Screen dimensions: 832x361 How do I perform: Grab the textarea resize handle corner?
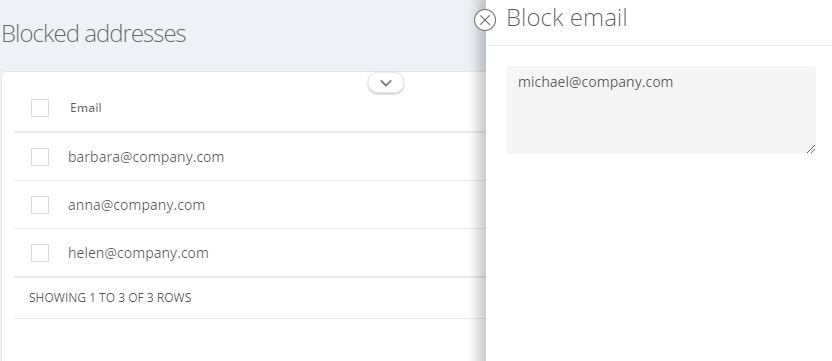point(810,149)
